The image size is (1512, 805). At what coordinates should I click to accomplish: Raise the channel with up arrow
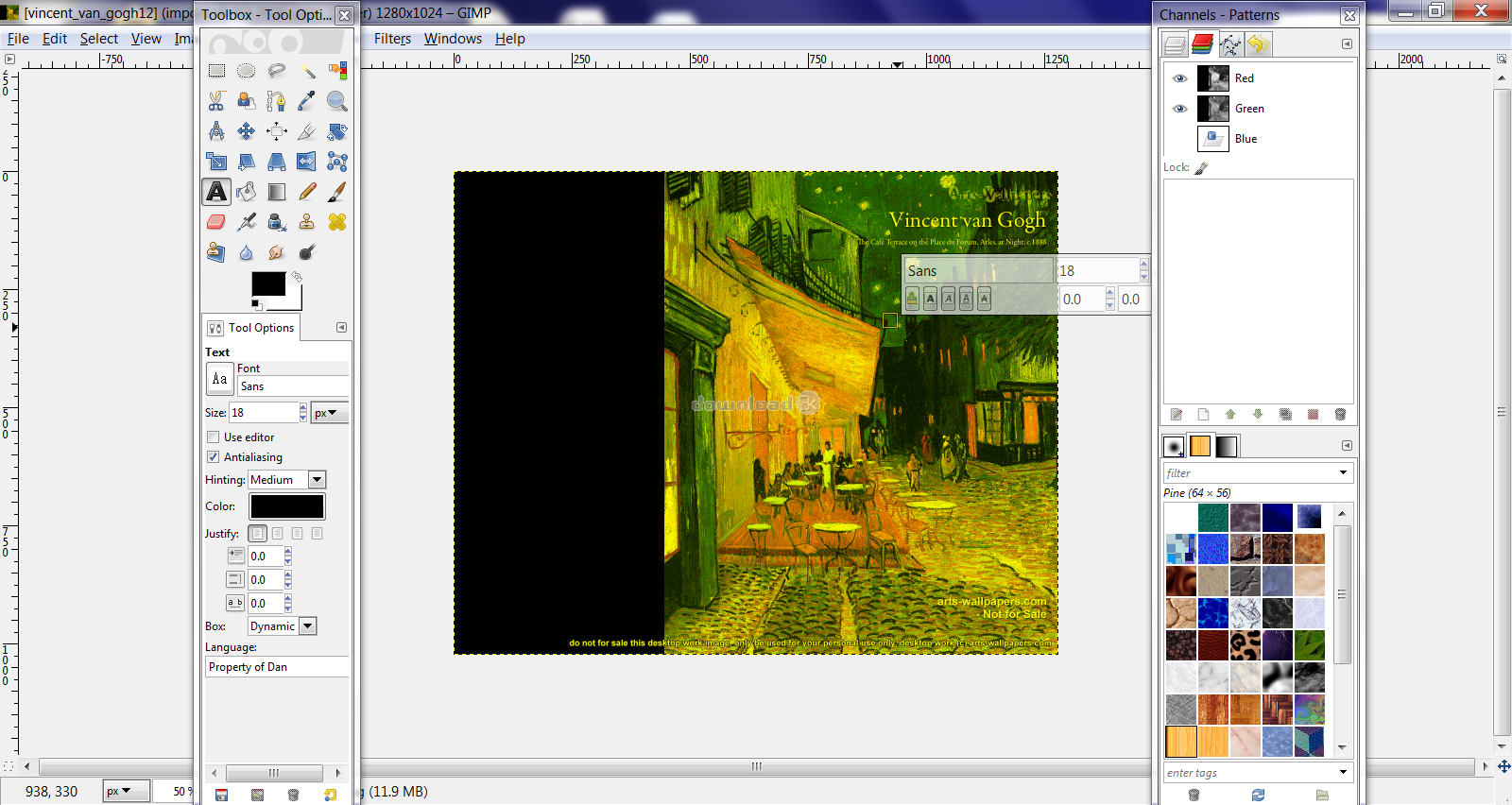coord(1230,415)
